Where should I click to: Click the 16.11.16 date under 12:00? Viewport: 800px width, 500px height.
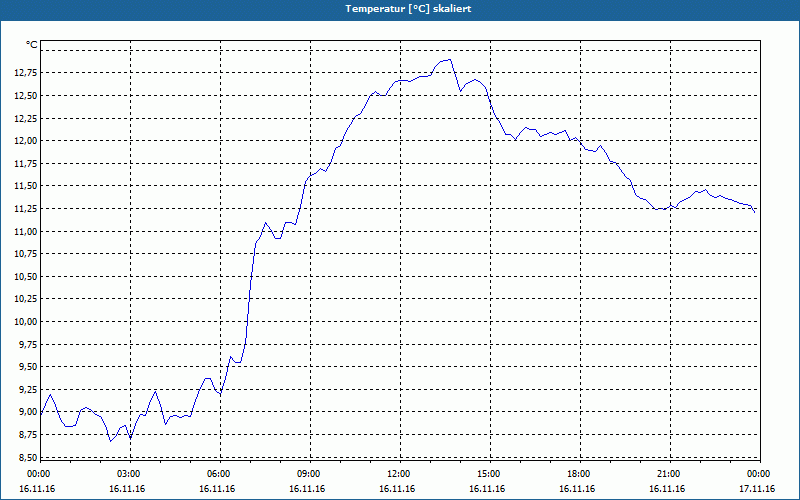[x=397, y=489]
